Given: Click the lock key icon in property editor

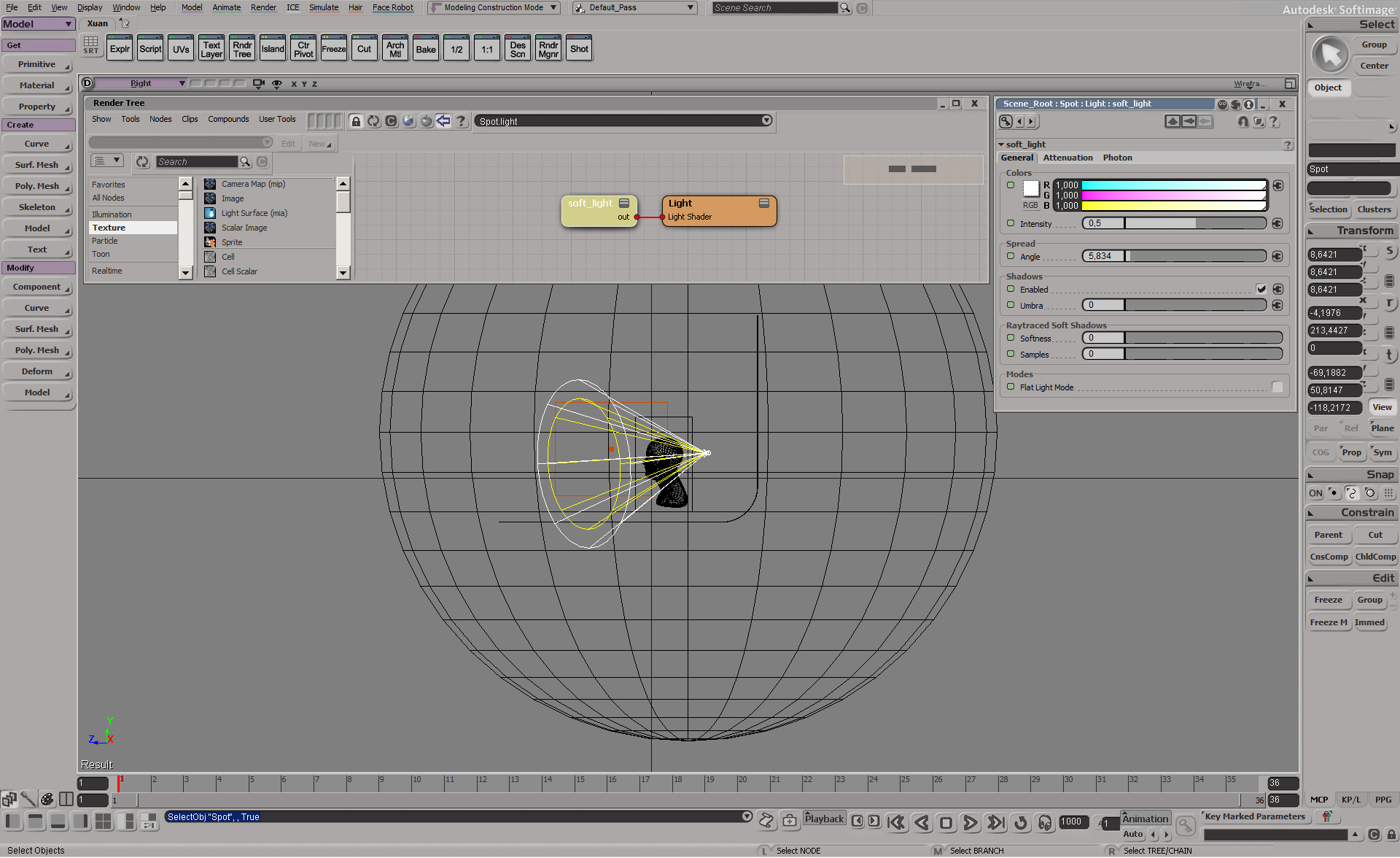Looking at the screenshot, I should tap(1006, 122).
